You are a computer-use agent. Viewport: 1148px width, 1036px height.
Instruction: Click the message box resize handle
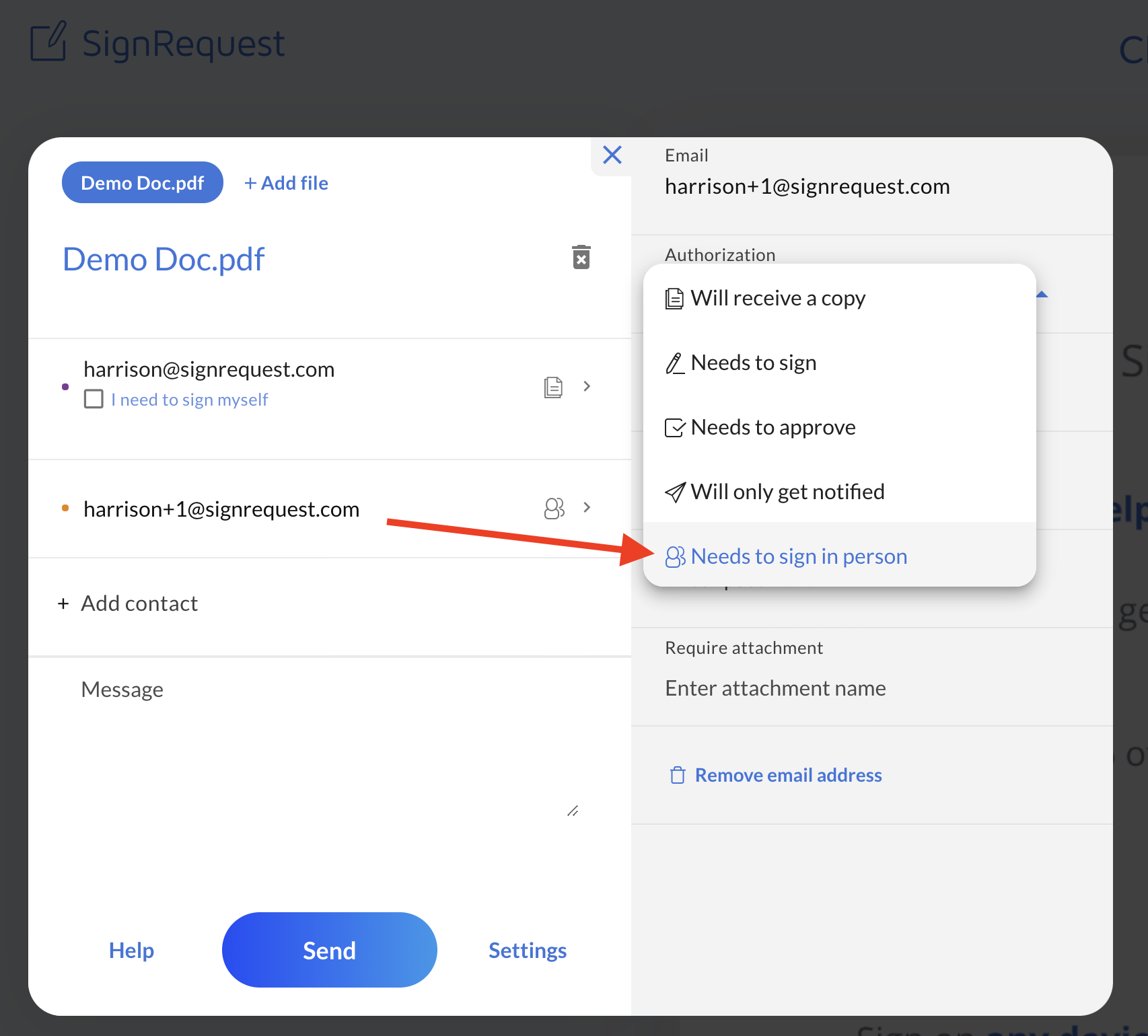coord(573,811)
